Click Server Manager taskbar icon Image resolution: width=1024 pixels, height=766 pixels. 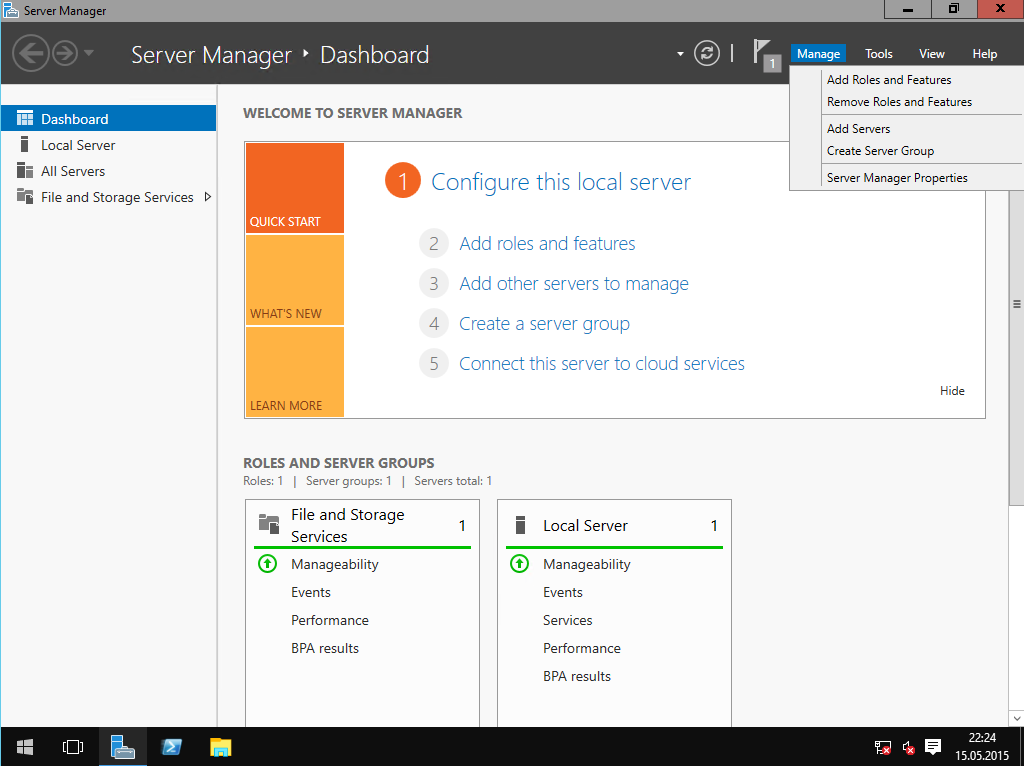click(122, 746)
